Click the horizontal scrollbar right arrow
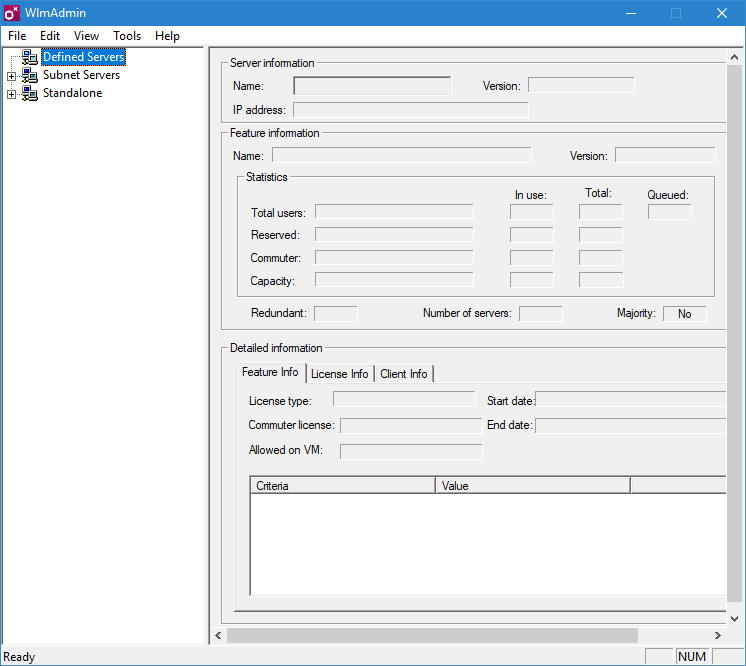Screen dimensions: 746x666 (717, 635)
